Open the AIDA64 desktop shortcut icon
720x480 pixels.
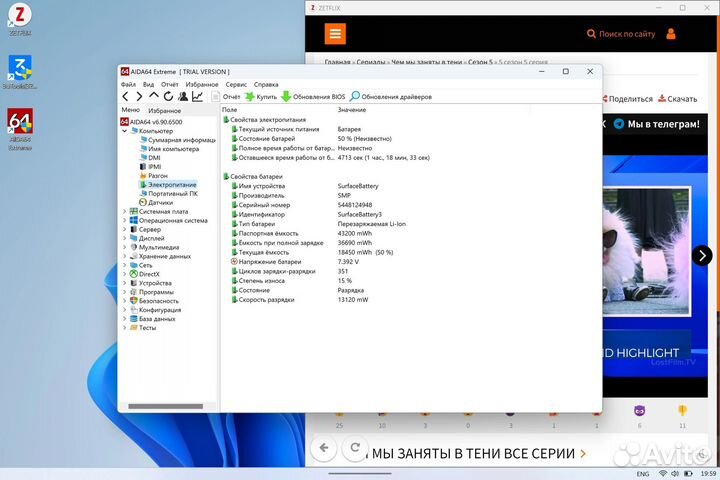pos(20,125)
